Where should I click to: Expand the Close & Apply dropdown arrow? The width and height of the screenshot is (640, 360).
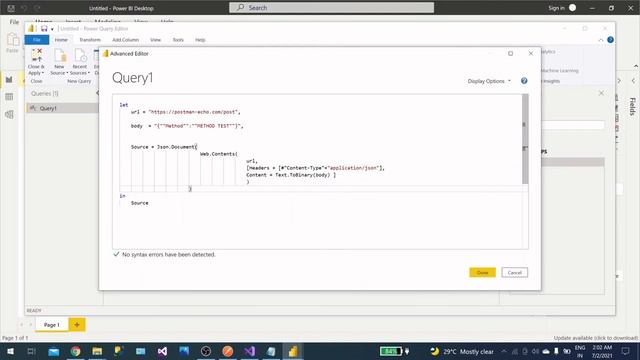[x=42, y=73]
